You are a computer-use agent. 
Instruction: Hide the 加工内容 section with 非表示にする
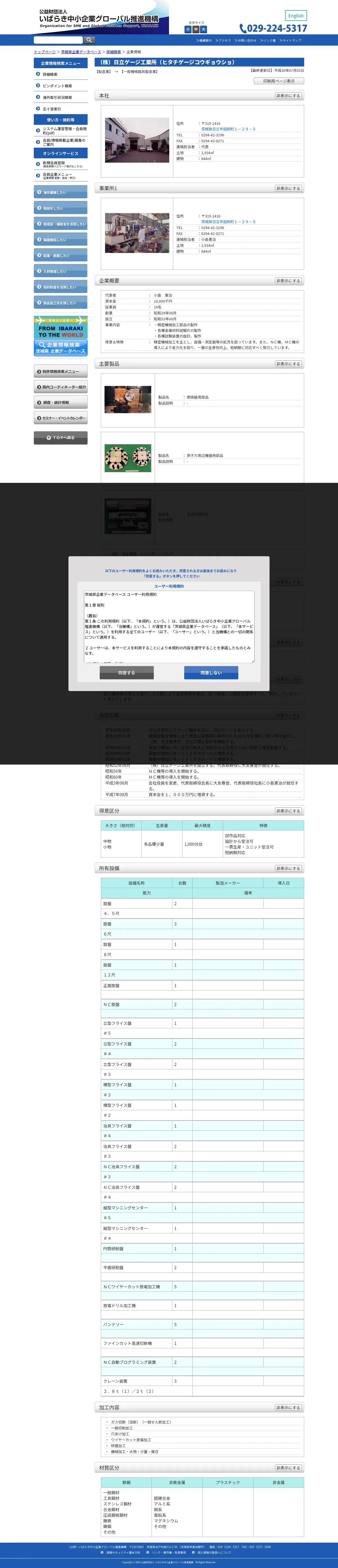coord(288,1407)
